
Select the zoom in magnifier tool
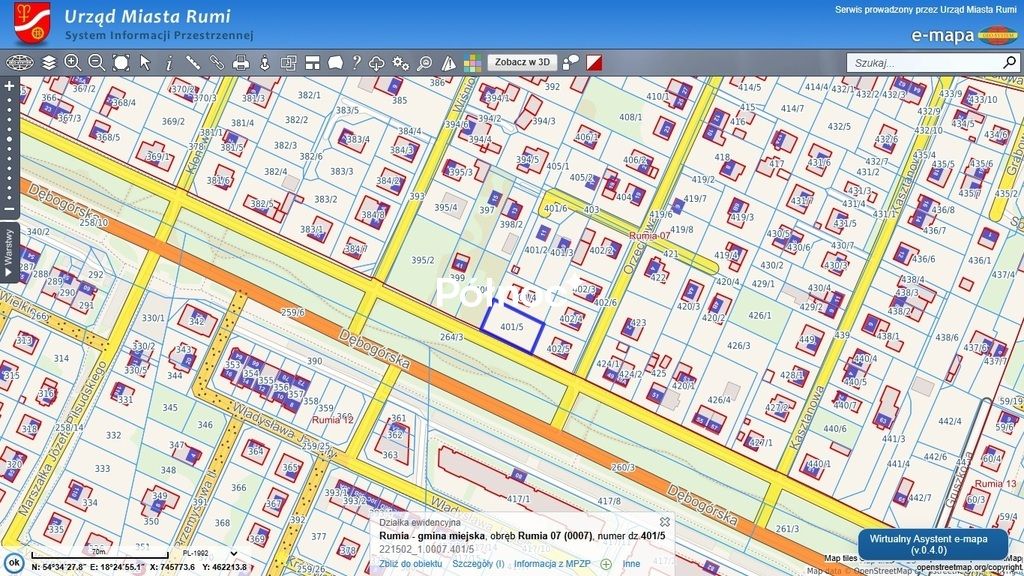click(x=72, y=63)
